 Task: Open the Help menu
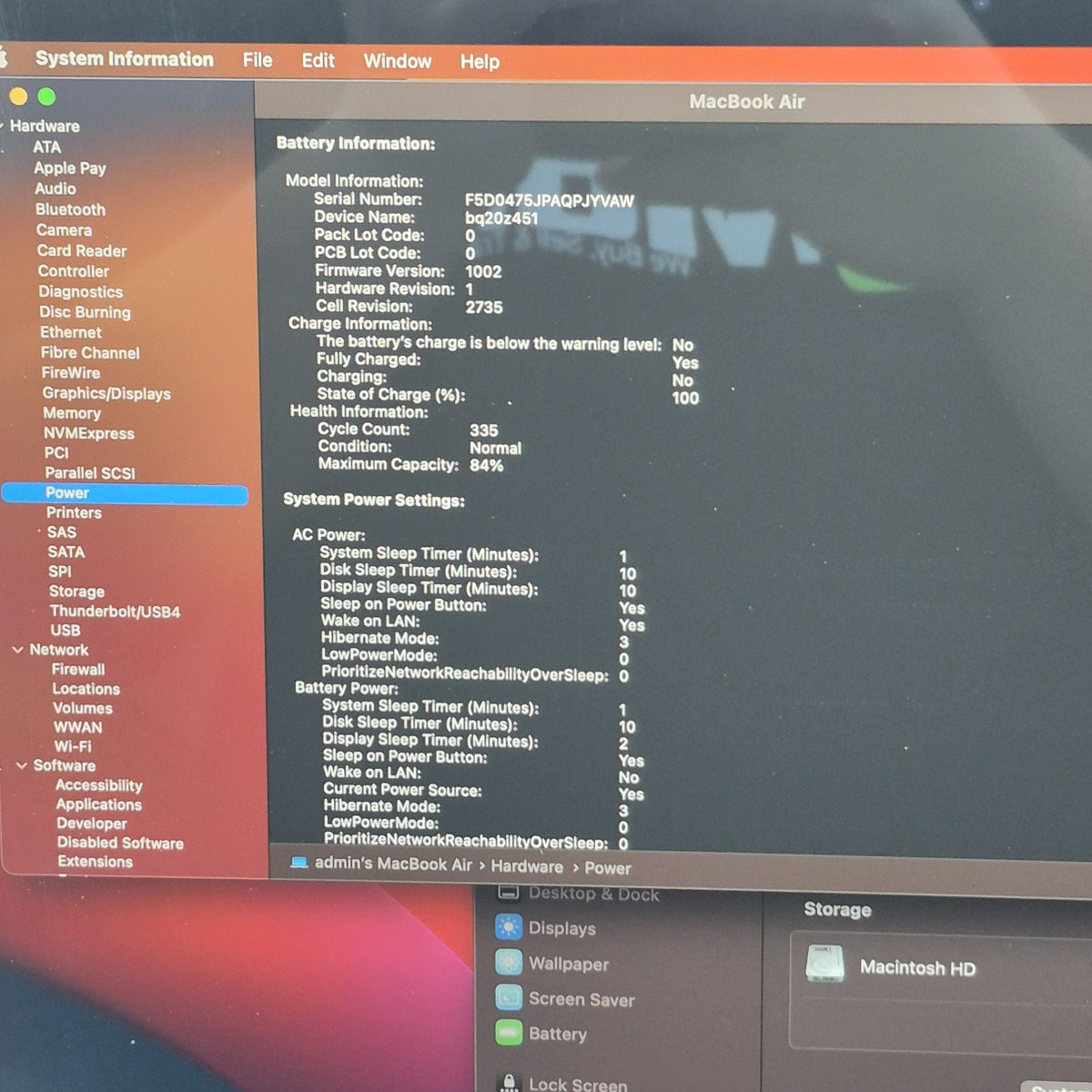tap(480, 62)
